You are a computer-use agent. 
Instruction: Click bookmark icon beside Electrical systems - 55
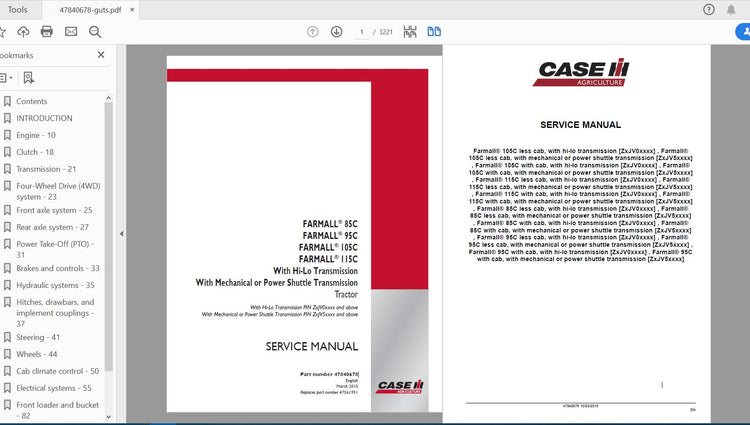[x=7, y=388]
